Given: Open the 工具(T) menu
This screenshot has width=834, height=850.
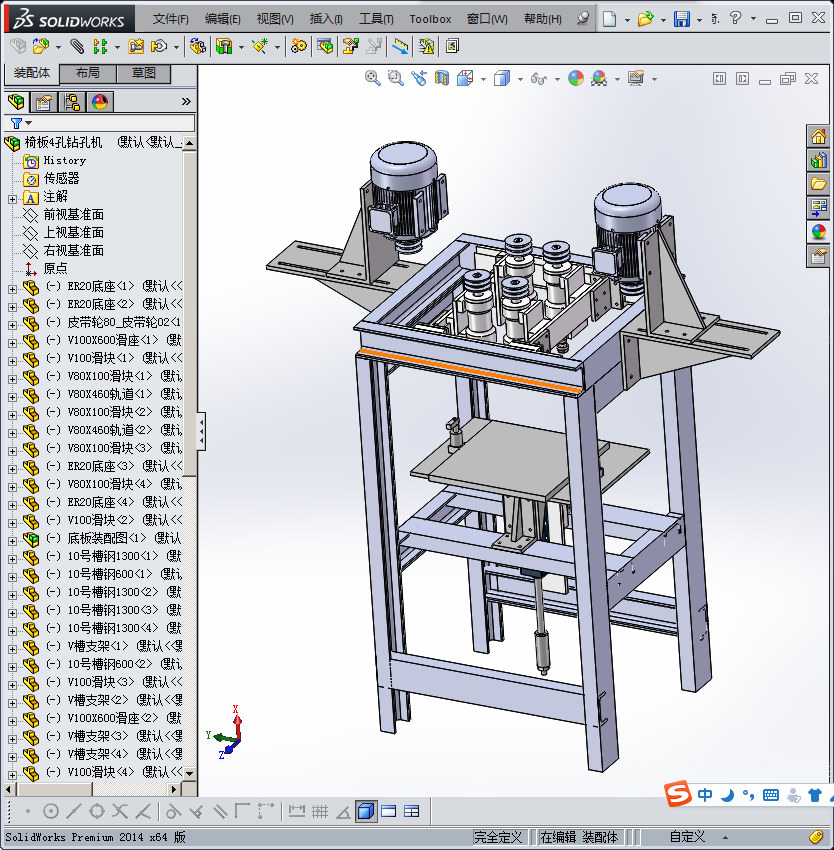Looking at the screenshot, I should coord(376,19).
